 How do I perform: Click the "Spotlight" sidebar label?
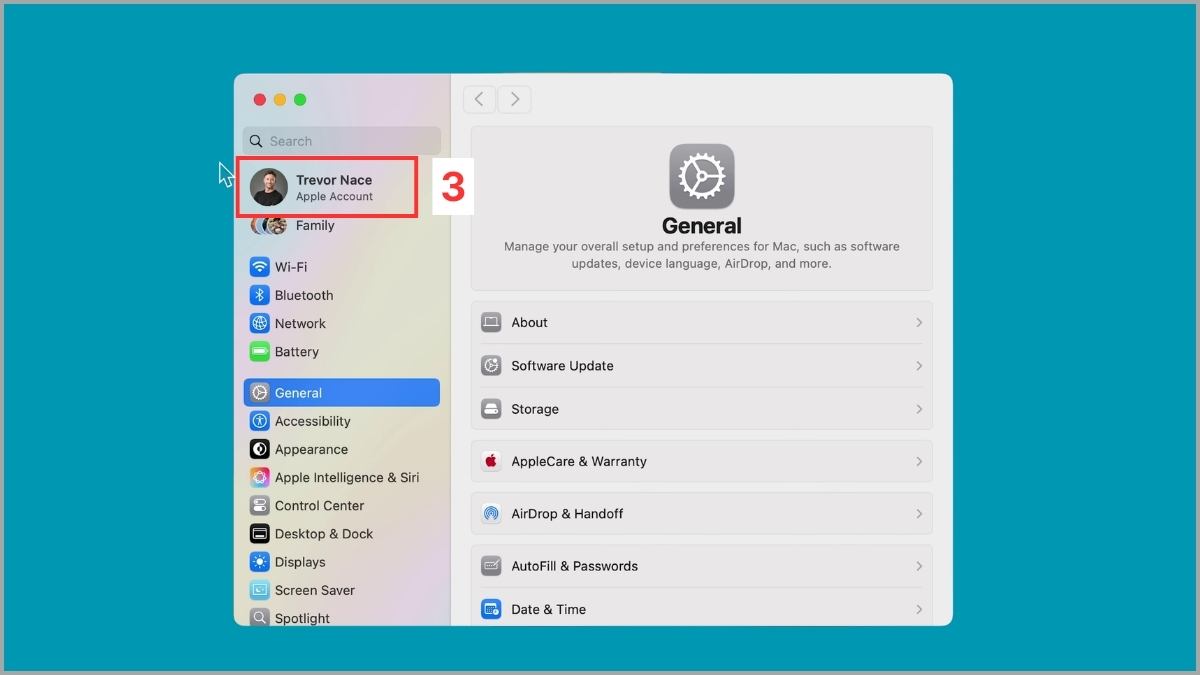coord(302,618)
